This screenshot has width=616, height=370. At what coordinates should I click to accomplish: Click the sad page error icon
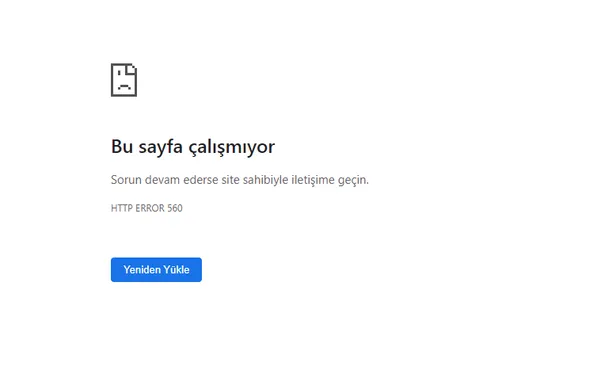tap(124, 80)
